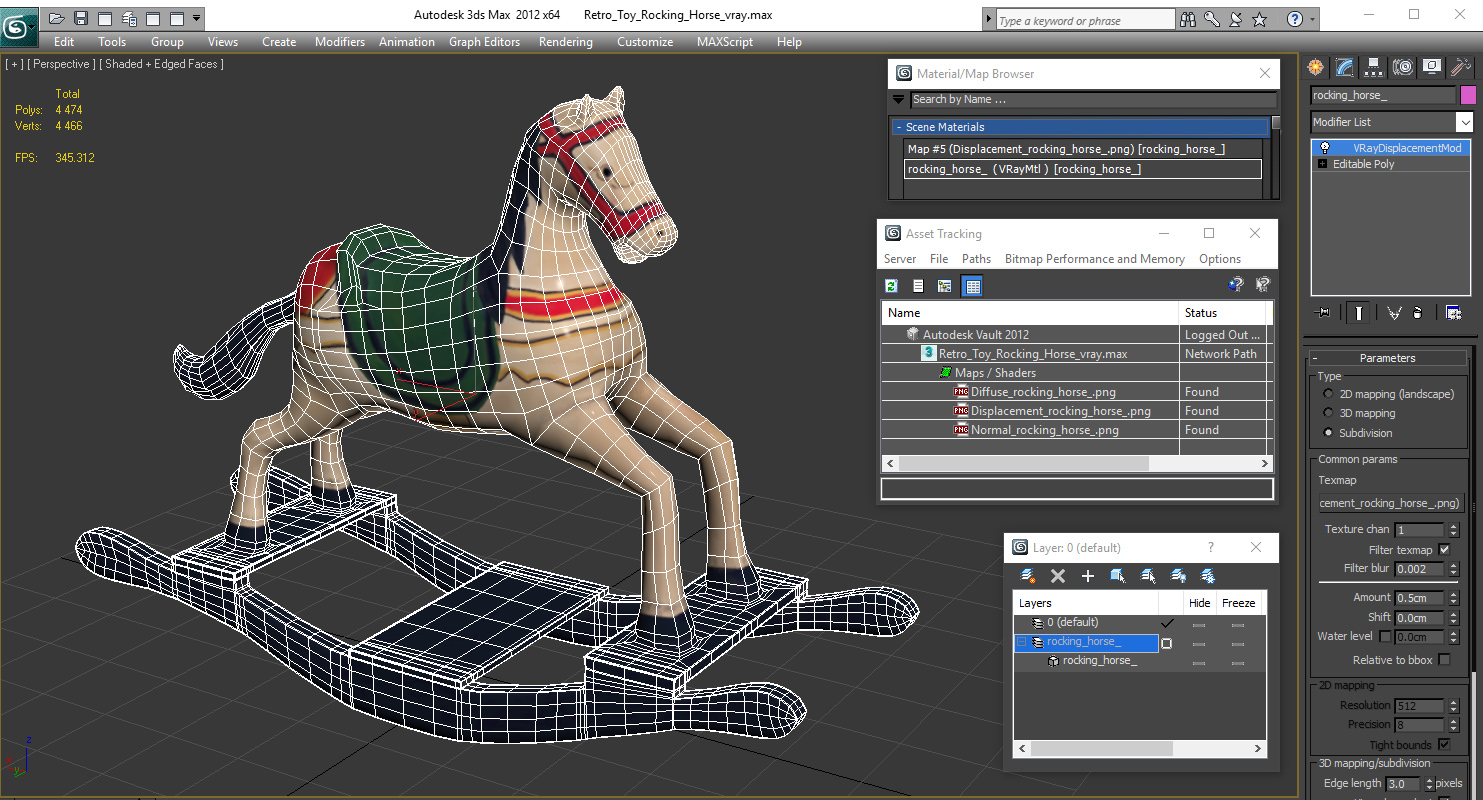Click Freeze/Unfreeze All Layers snowflake icon
1483x800 pixels.
[1208, 576]
